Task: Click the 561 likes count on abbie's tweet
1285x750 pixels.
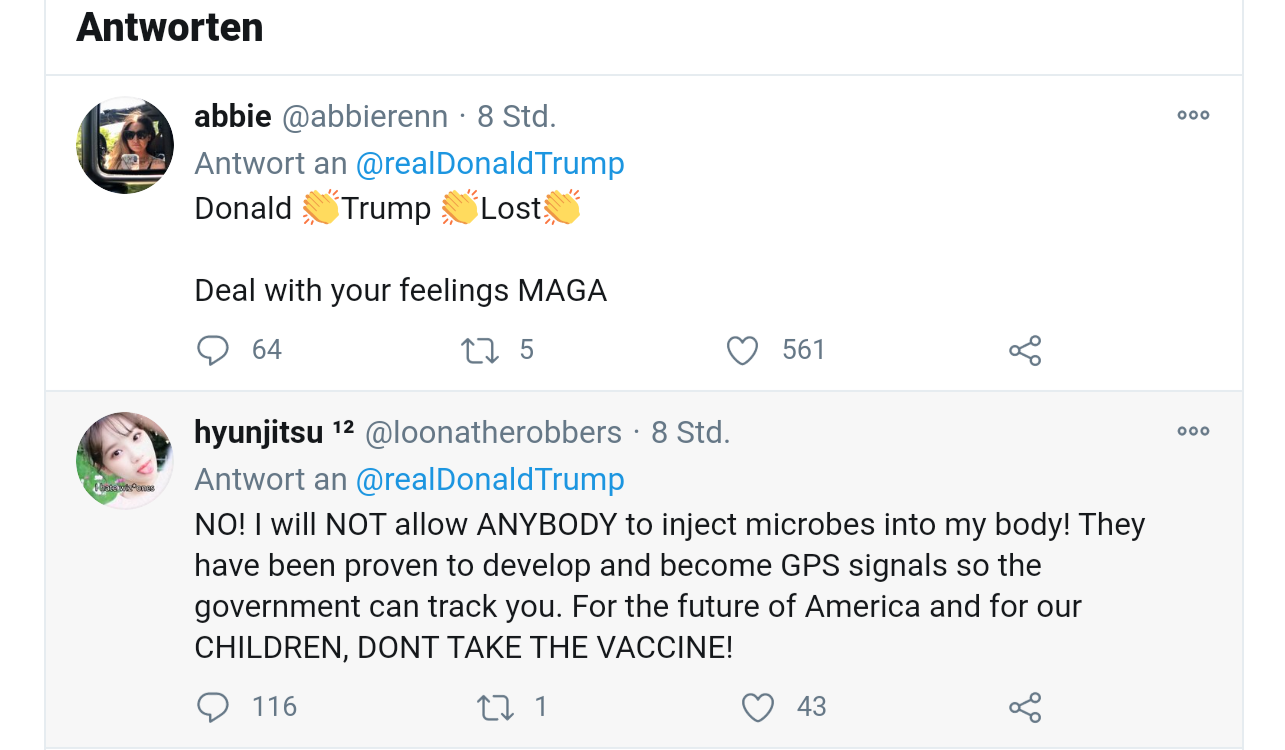Action: (x=801, y=349)
